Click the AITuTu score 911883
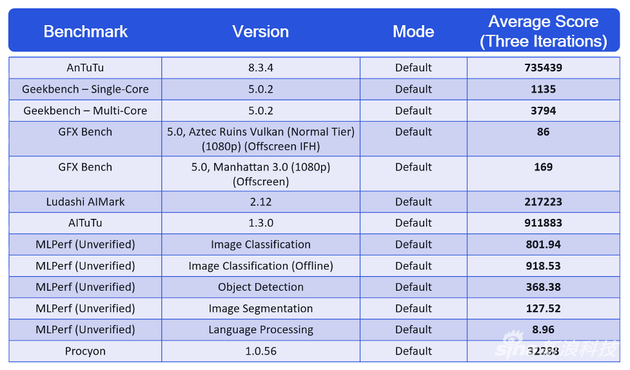 pos(543,223)
